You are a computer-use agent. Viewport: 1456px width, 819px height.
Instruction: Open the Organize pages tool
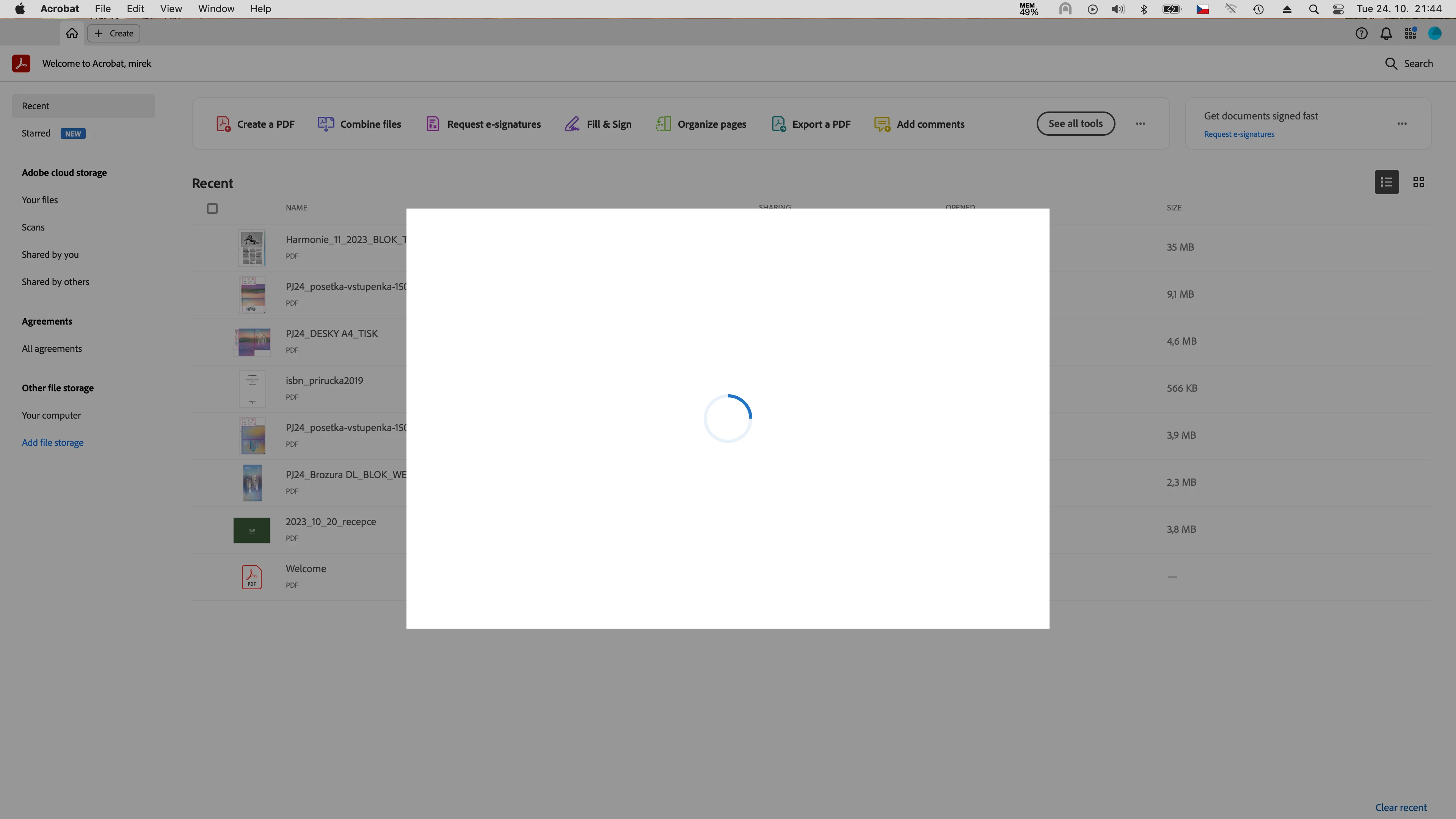tap(701, 124)
